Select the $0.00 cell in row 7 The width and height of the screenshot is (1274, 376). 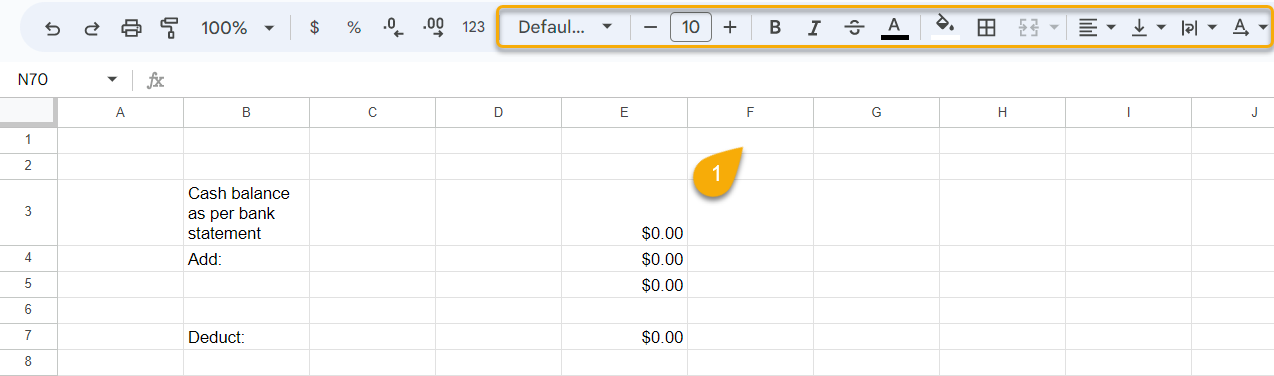[625, 337]
